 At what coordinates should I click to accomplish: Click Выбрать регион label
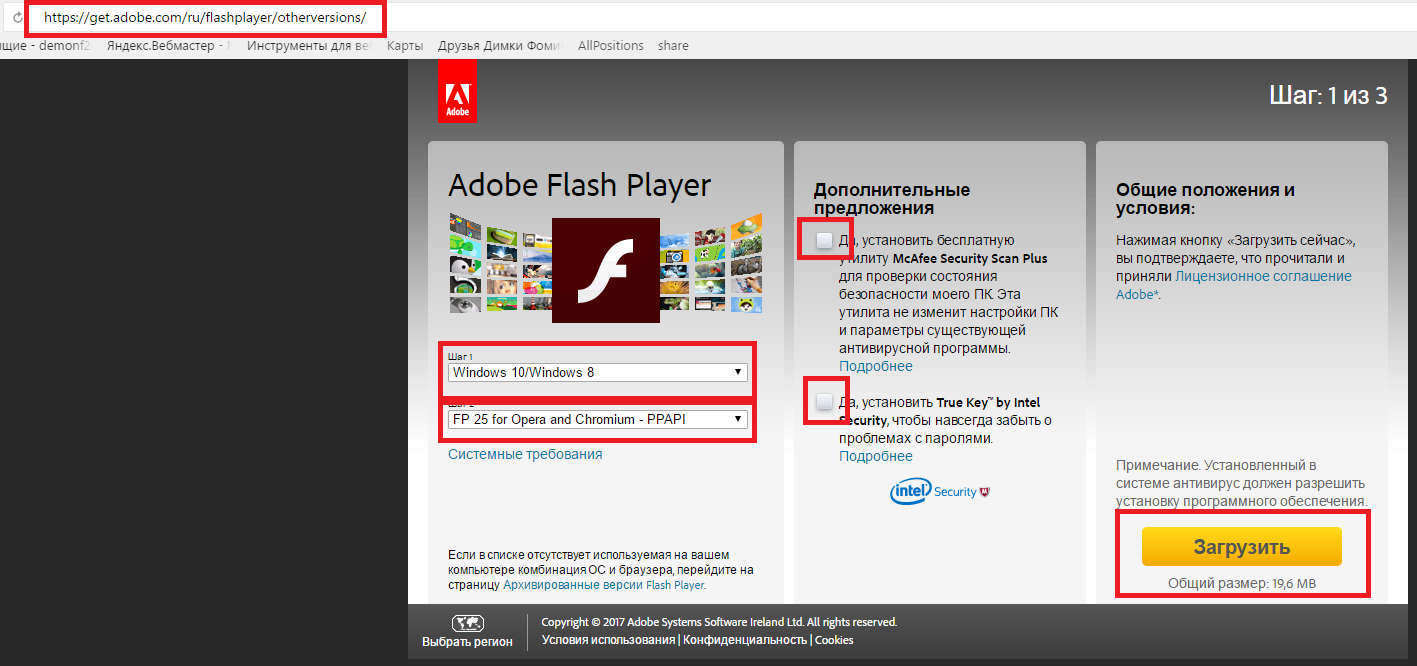(x=467, y=642)
